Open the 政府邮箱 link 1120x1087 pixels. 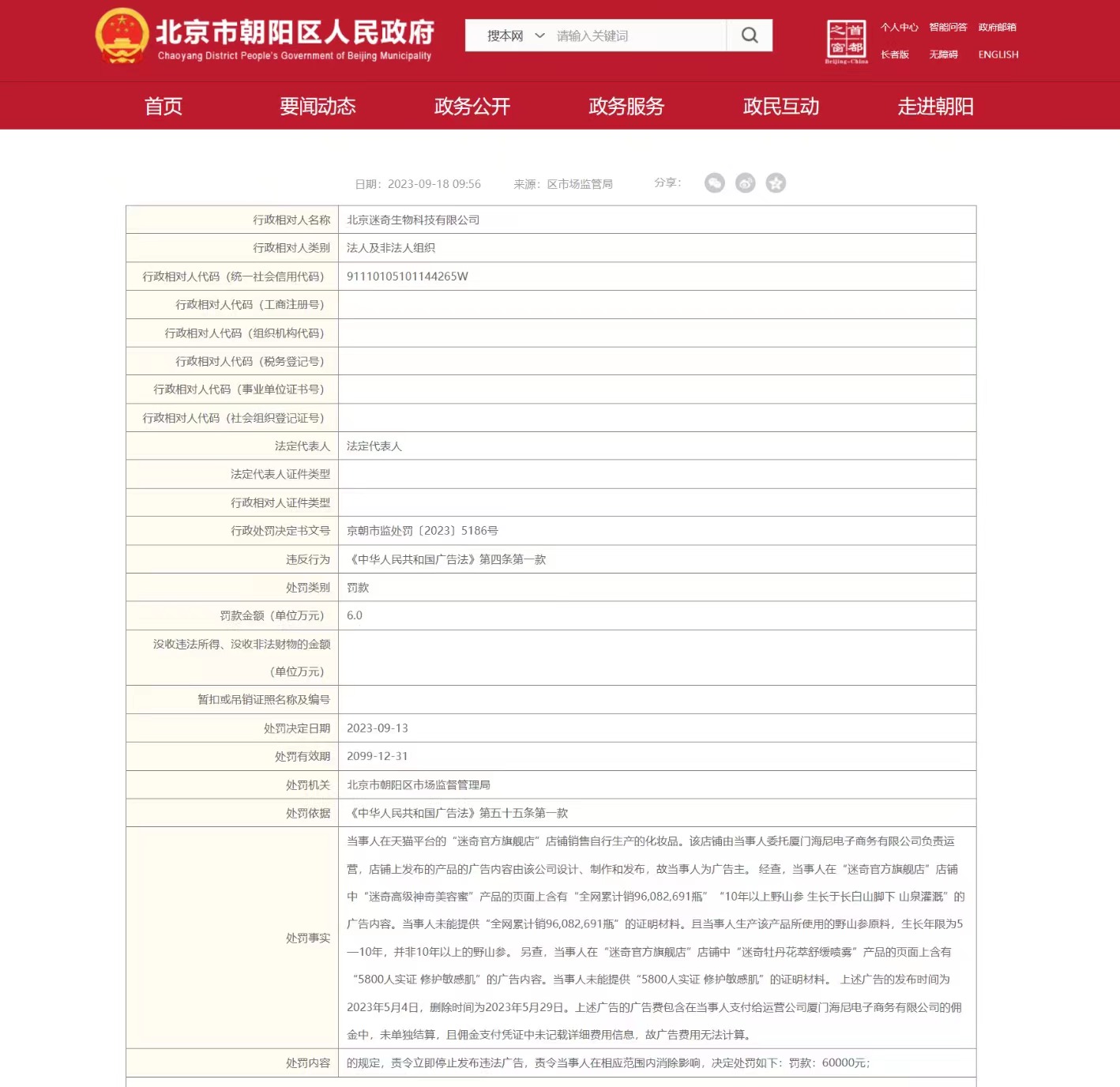[998, 28]
